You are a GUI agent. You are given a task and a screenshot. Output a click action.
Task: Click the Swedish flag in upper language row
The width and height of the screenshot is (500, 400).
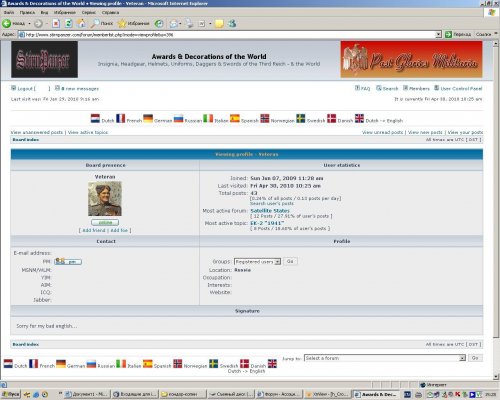point(301,118)
